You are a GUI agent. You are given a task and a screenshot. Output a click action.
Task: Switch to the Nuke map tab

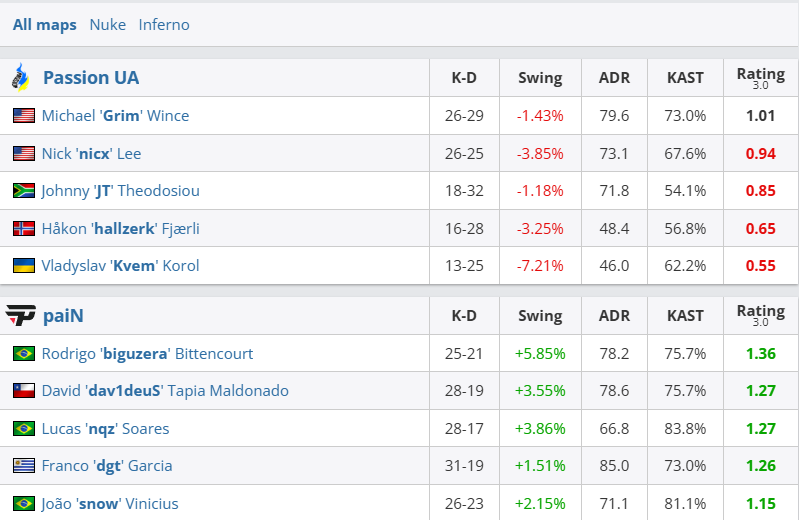tap(107, 25)
